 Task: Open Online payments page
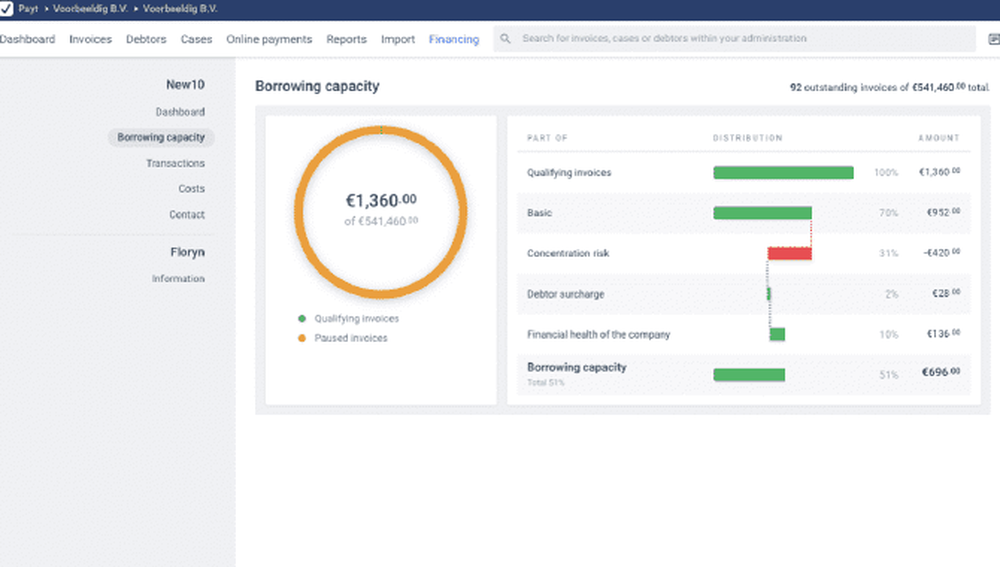[269, 40]
